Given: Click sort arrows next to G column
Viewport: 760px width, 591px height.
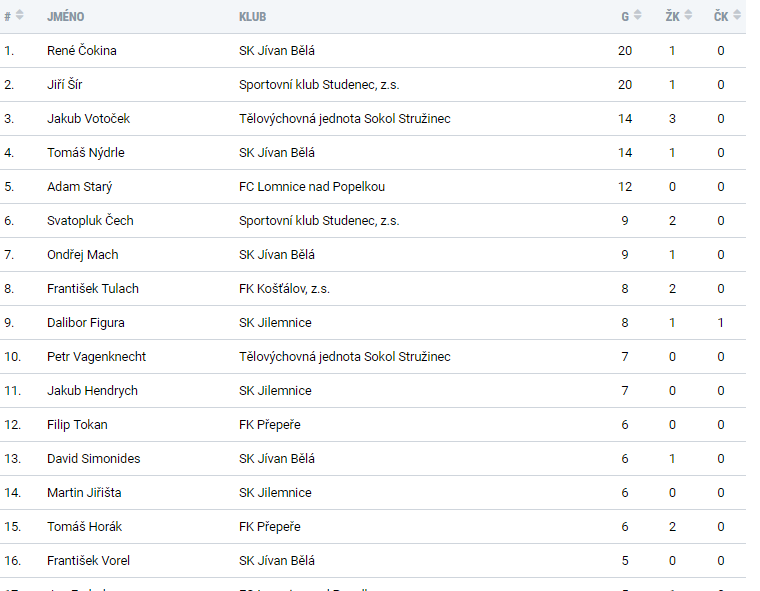Looking at the screenshot, I should click(636, 16).
